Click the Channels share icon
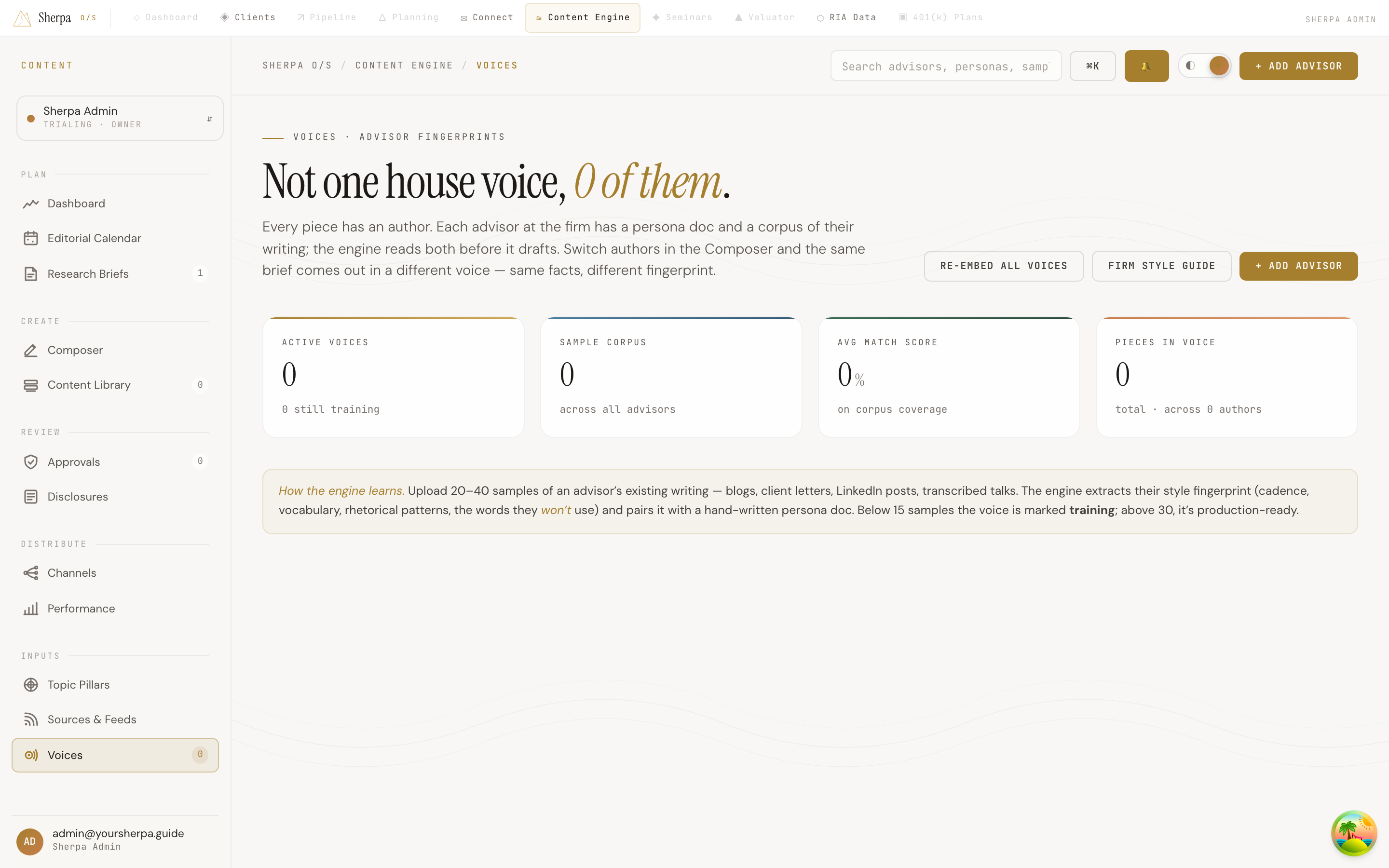 [x=31, y=573]
